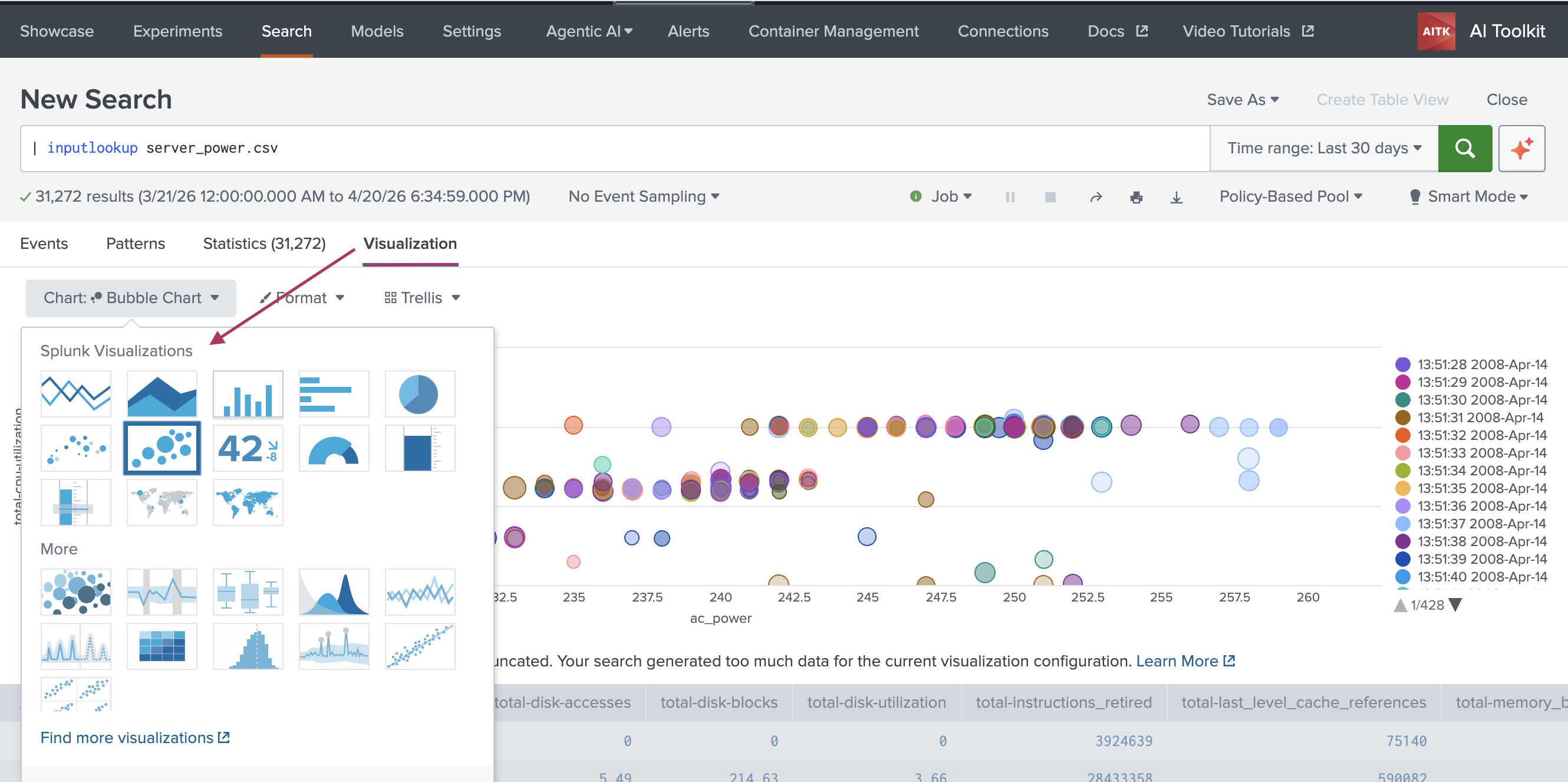This screenshot has height=782, width=1568.
Task: Select the Pie Chart visualization
Action: pos(420,394)
